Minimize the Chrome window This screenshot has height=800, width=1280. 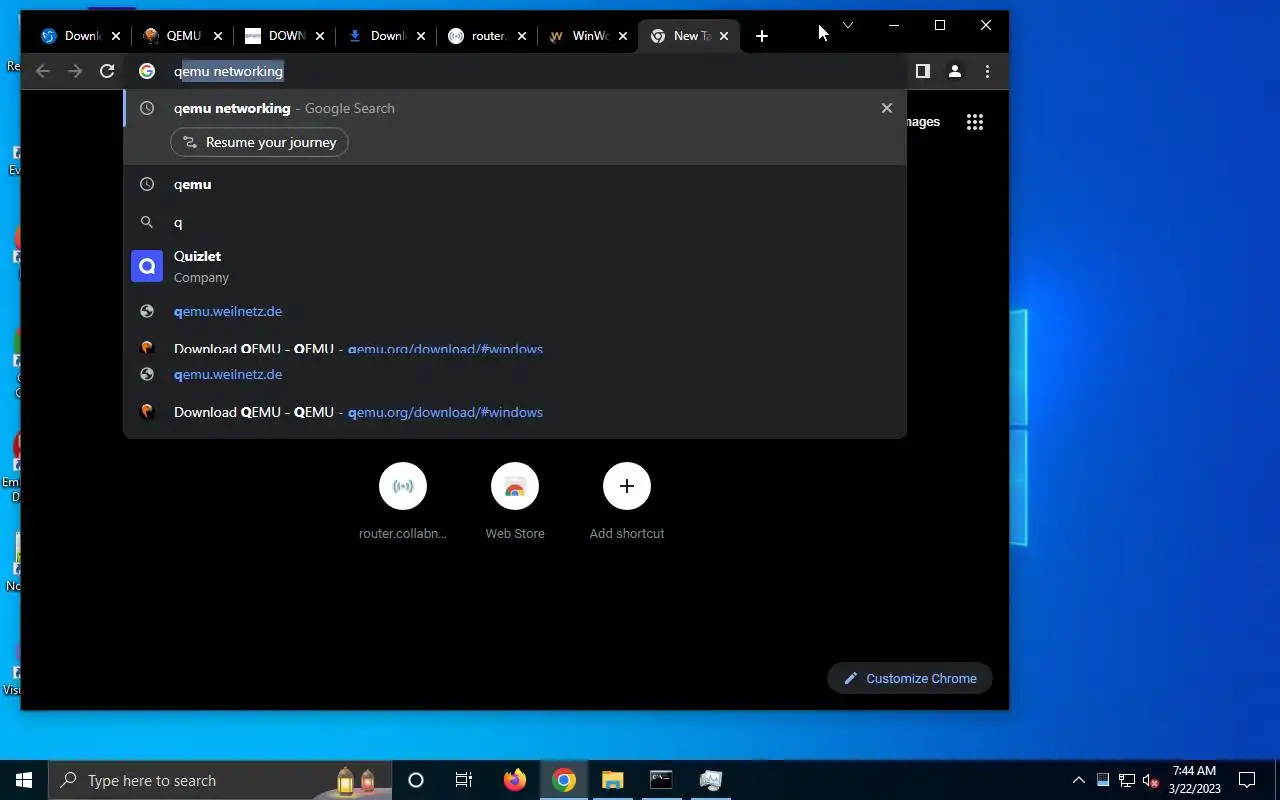point(894,25)
